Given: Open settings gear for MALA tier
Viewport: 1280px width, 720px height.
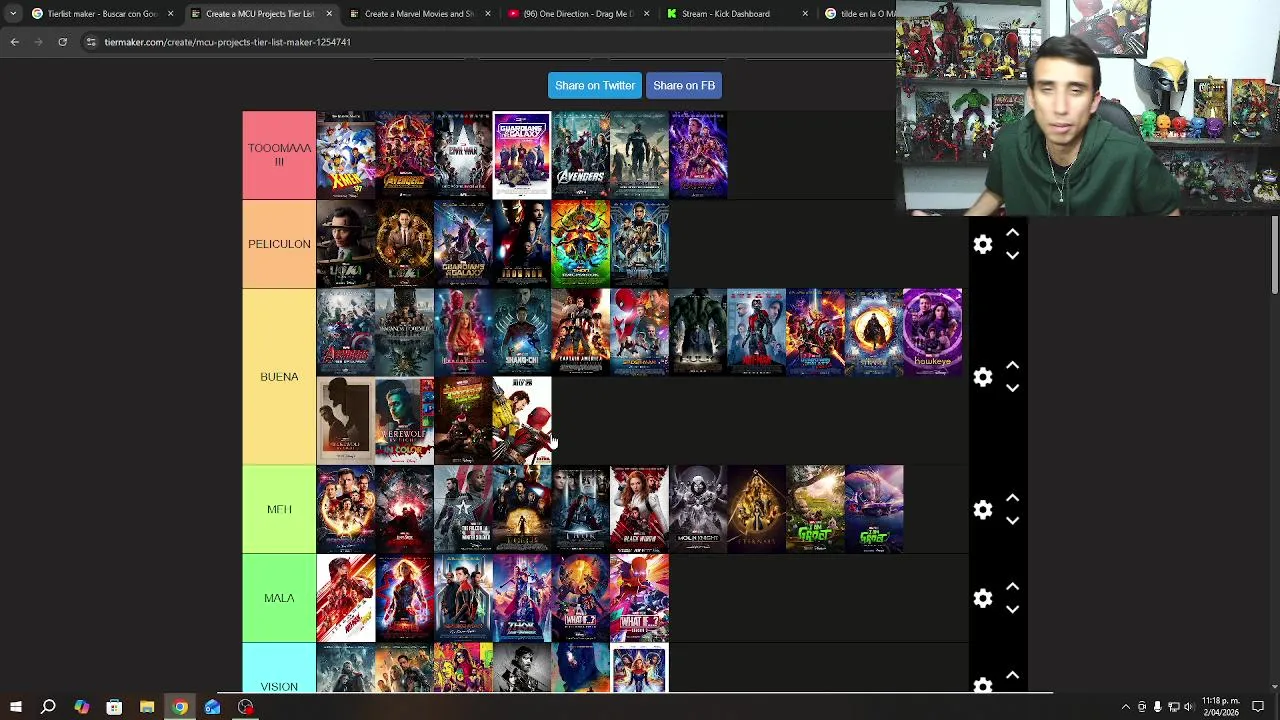Looking at the screenshot, I should [983, 598].
